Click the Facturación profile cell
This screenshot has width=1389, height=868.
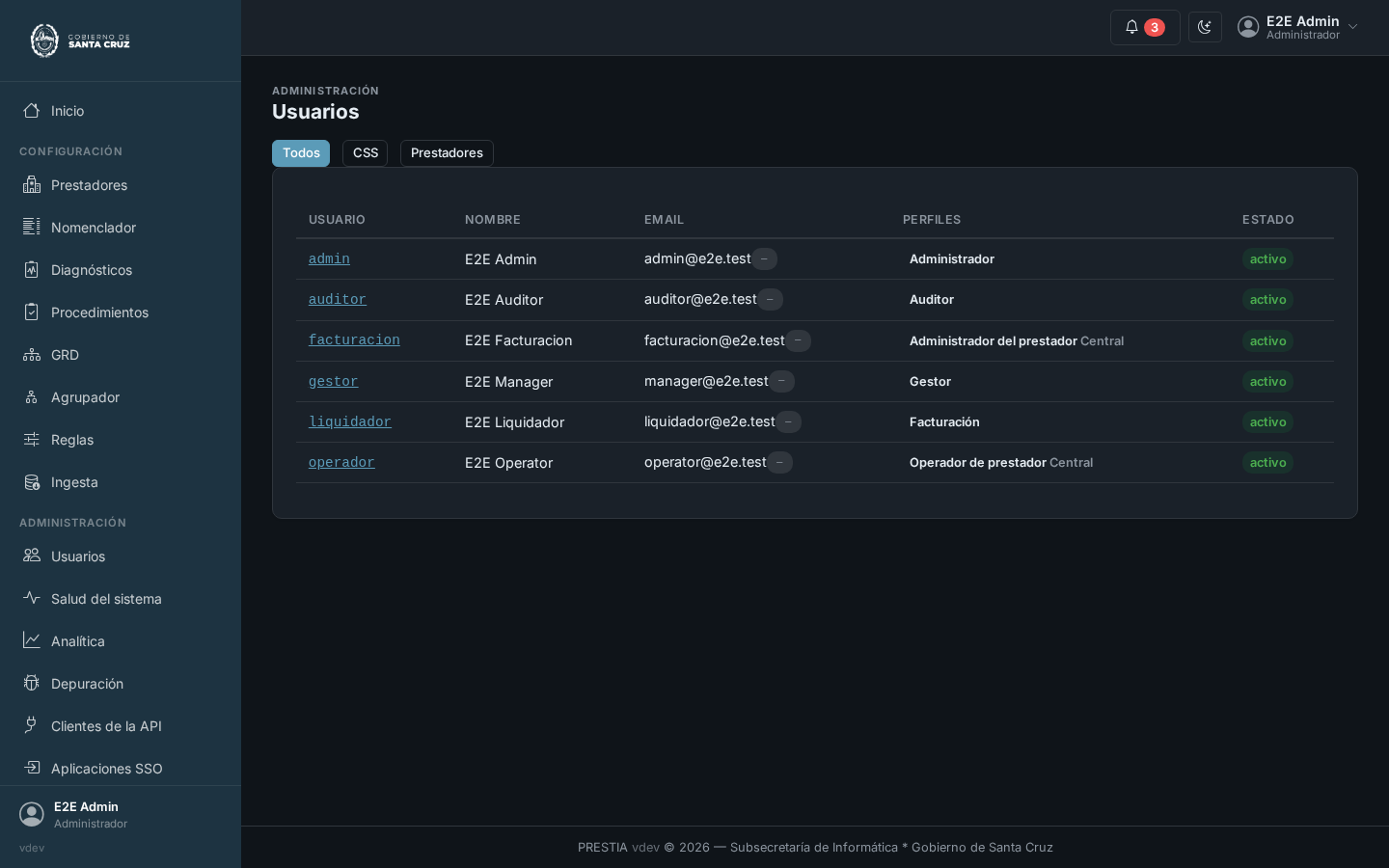click(x=944, y=422)
